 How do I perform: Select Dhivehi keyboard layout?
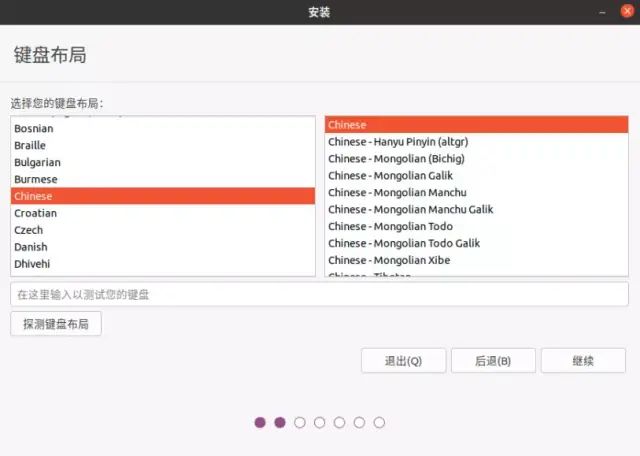[32, 264]
